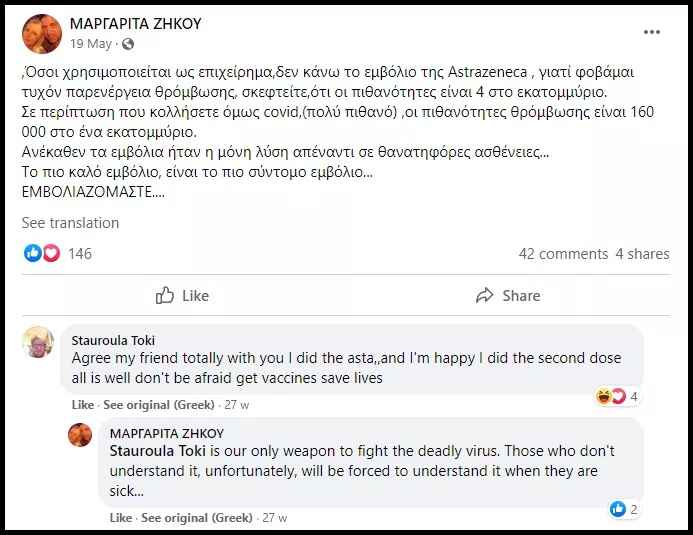
Task: Click the 19 May post date
Action: 89,44
